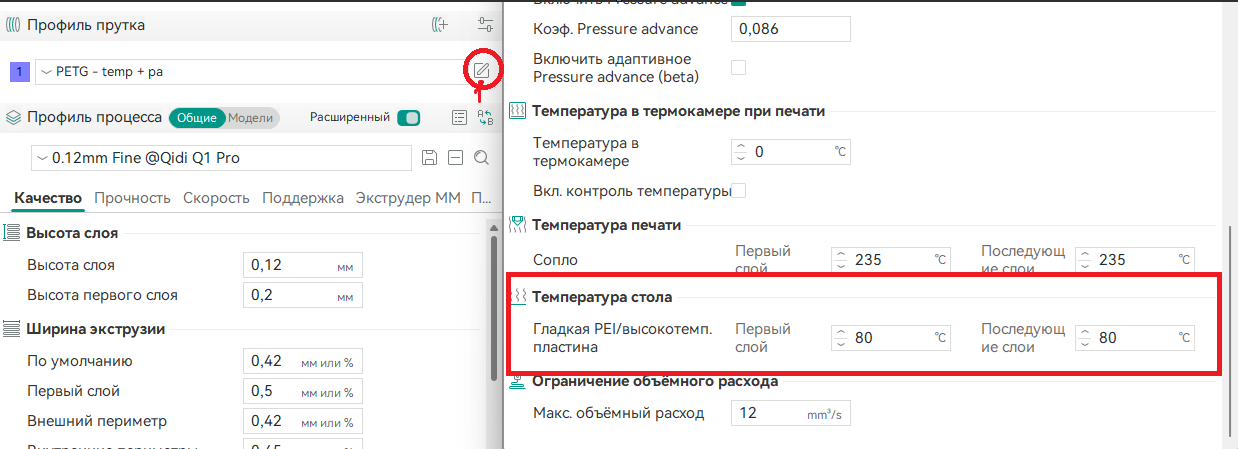Click the layers icon beside Профиль процесса
The height and width of the screenshot is (449, 1238).
point(13,117)
